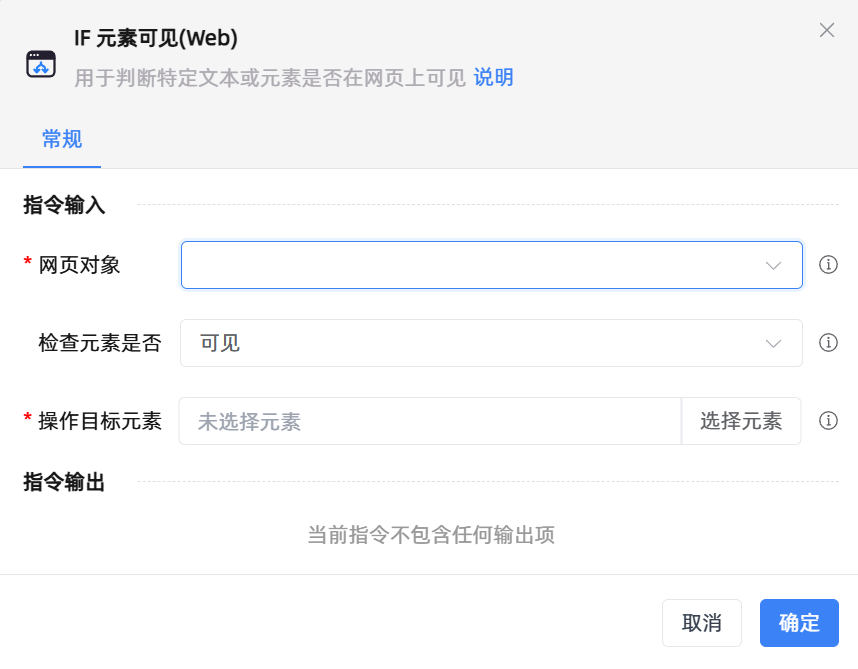Open the 网页对象 dropdown field
The height and width of the screenshot is (669, 858).
pyautogui.click(x=470, y=265)
